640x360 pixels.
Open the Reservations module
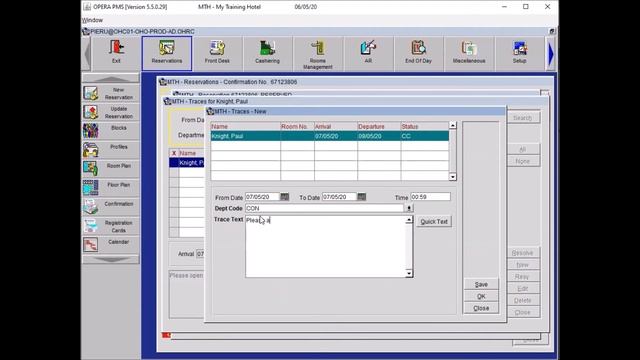pos(167,53)
